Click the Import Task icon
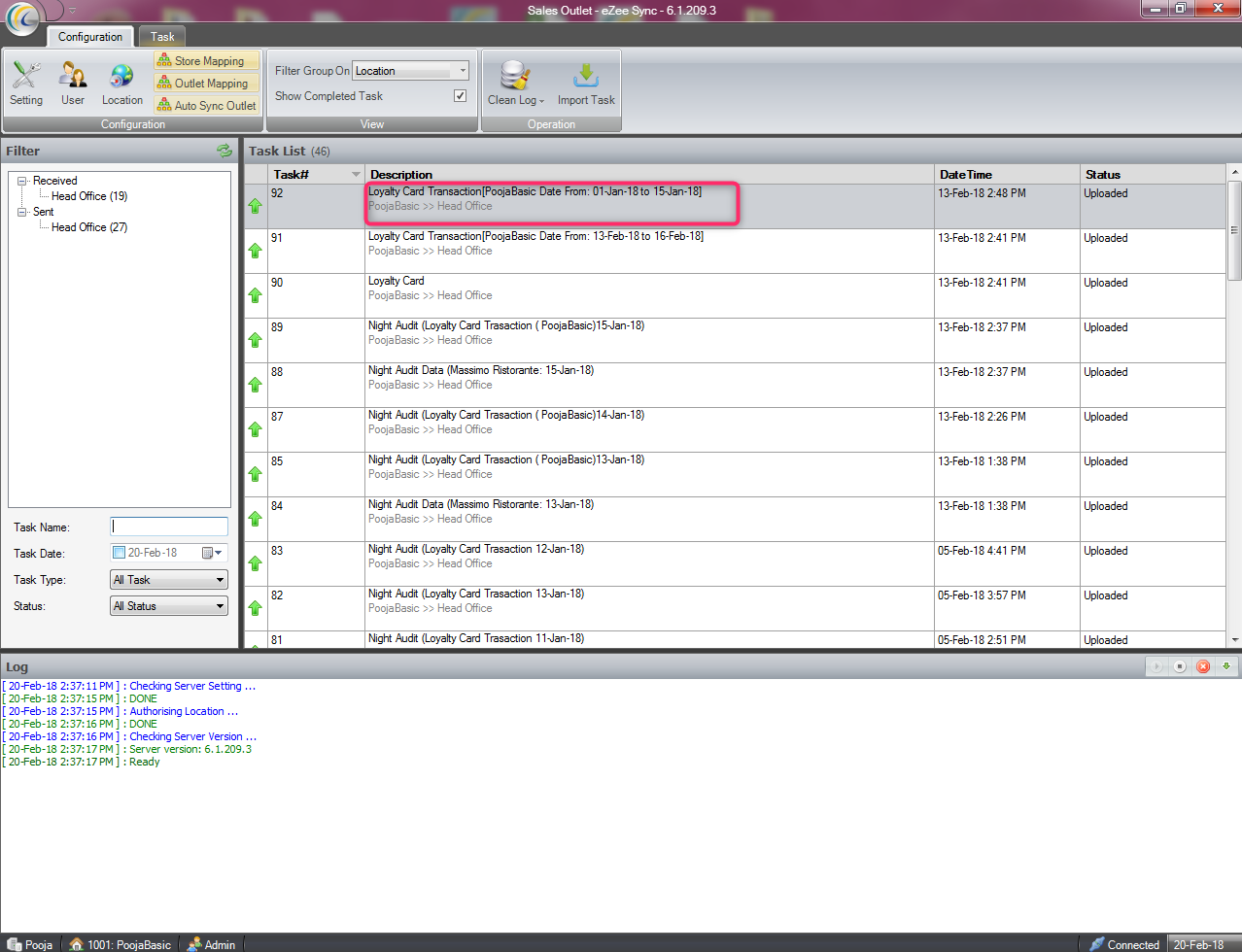1242x952 pixels. pos(586,84)
